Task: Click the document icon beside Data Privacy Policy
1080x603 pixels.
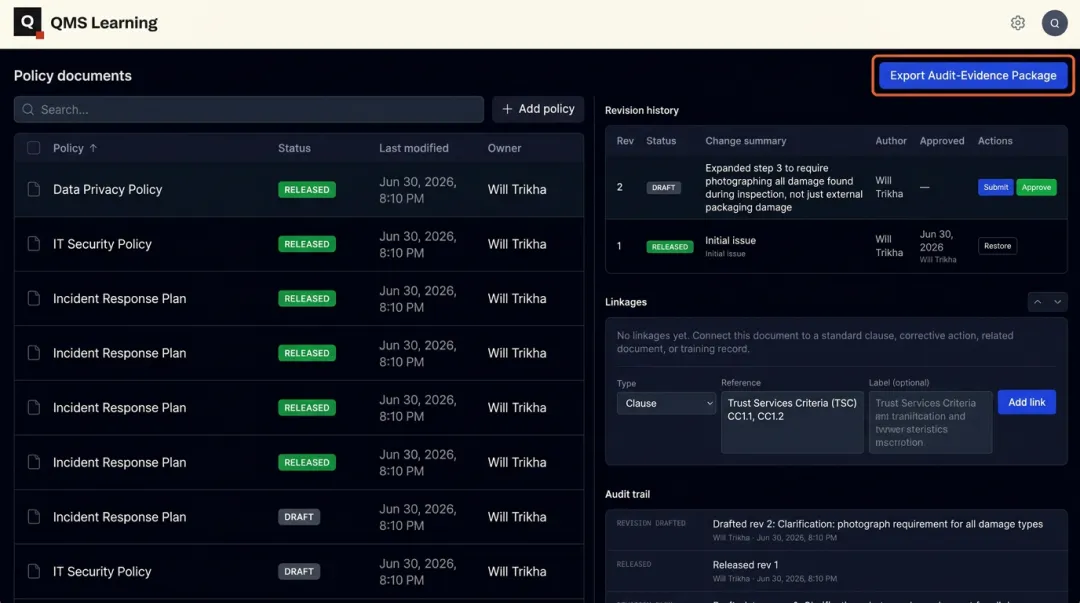Action: coord(33,189)
